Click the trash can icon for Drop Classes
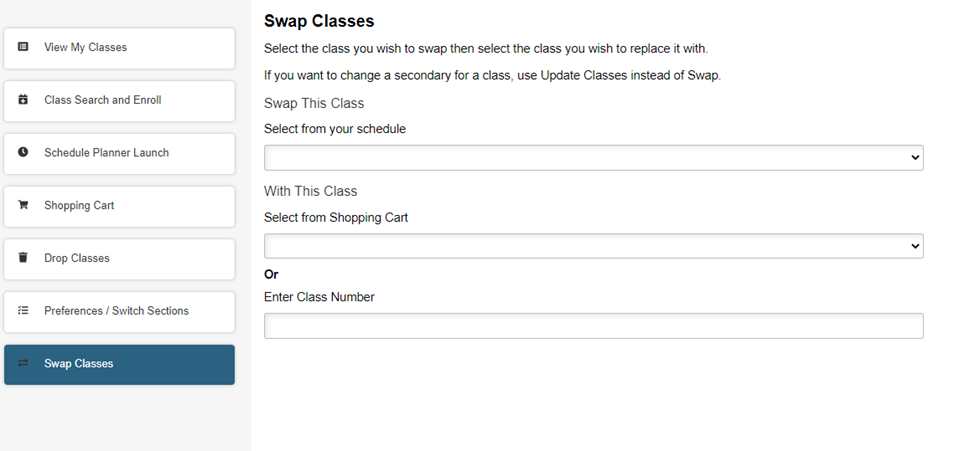The image size is (975, 451). tap(23, 258)
